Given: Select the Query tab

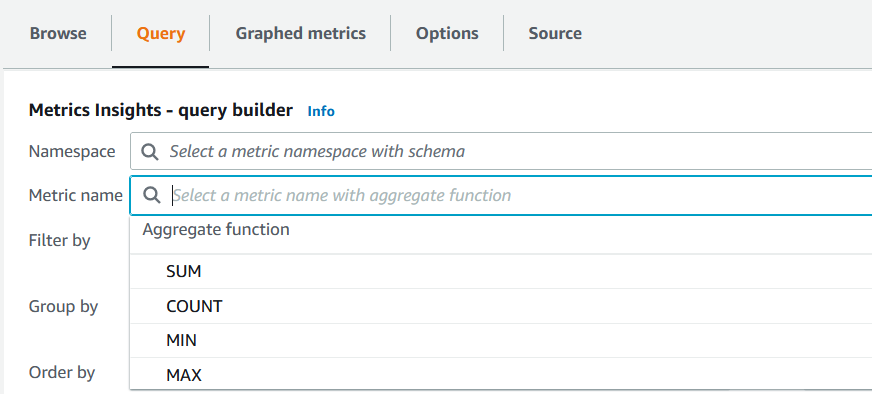Looking at the screenshot, I should (161, 33).
